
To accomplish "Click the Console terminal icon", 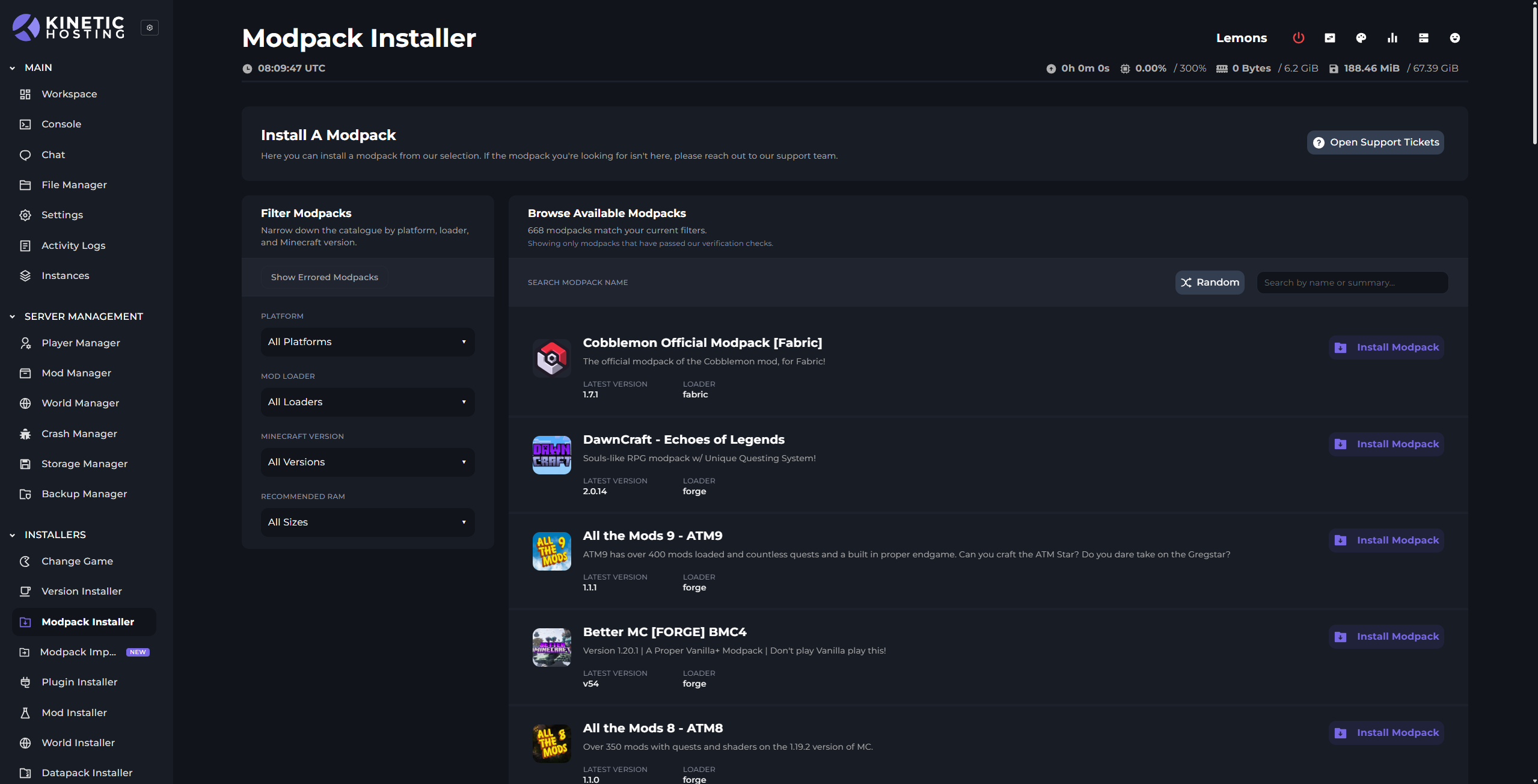I will pyautogui.click(x=25, y=124).
